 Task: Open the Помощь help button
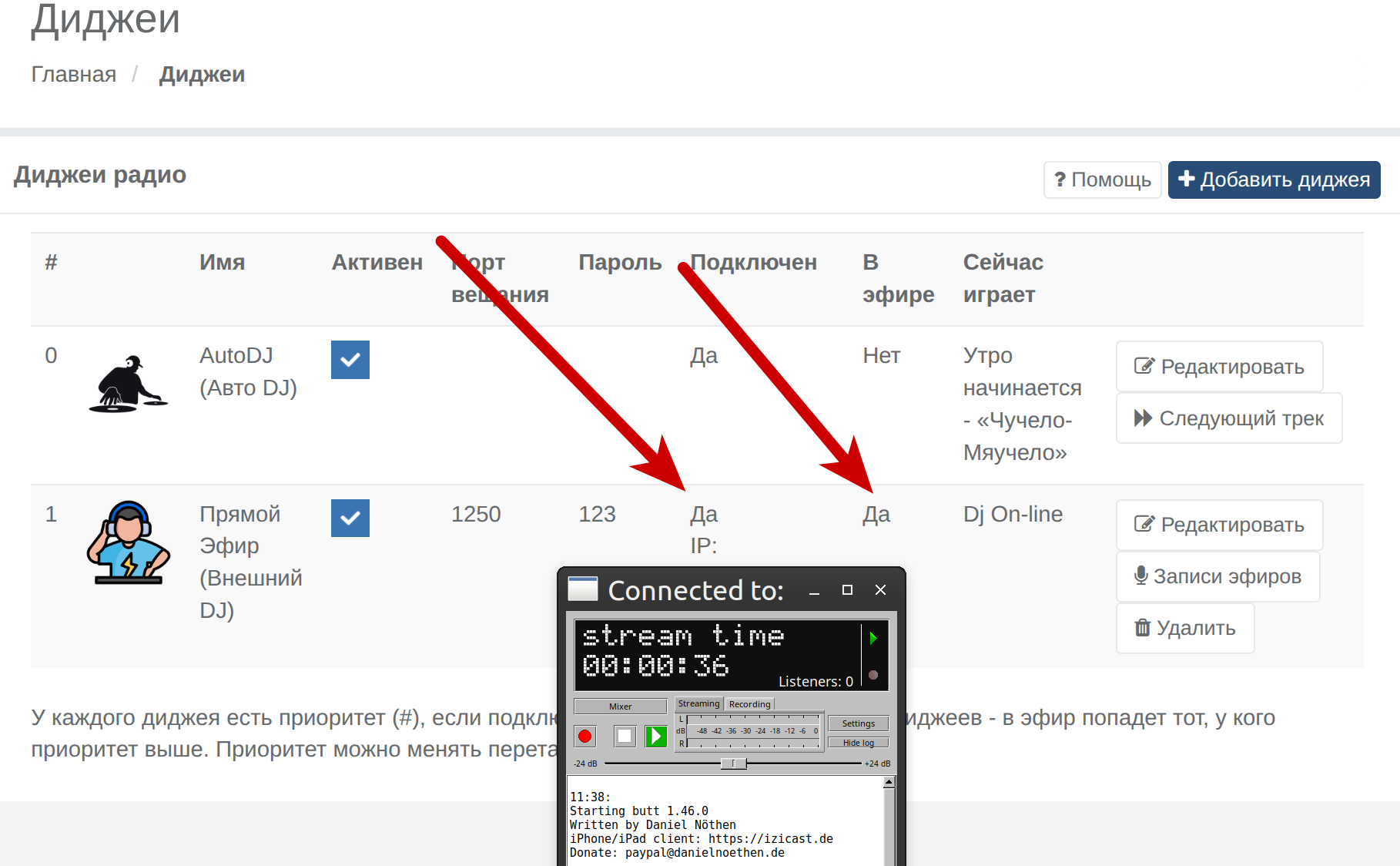[x=1102, y=180]
